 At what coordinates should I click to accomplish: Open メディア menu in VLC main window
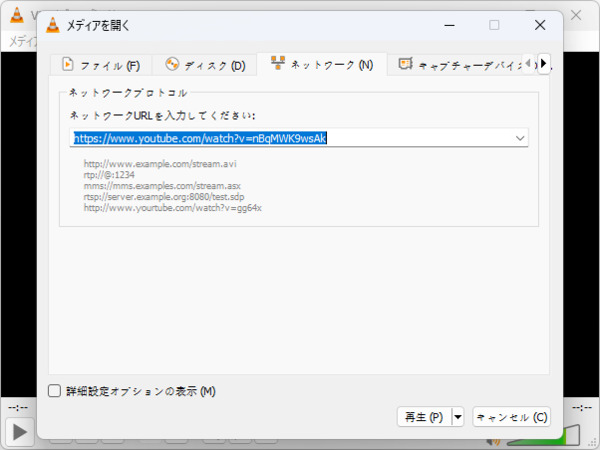[x=22, y=41]
